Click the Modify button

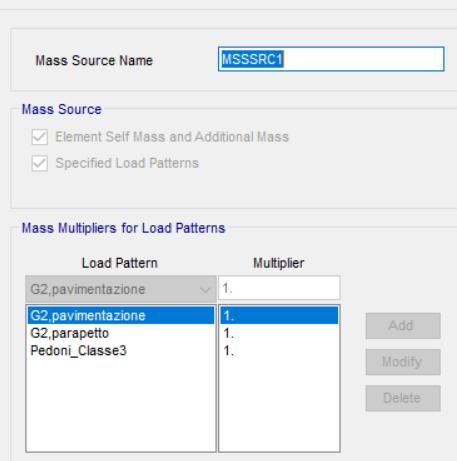[x=403, y=362]
